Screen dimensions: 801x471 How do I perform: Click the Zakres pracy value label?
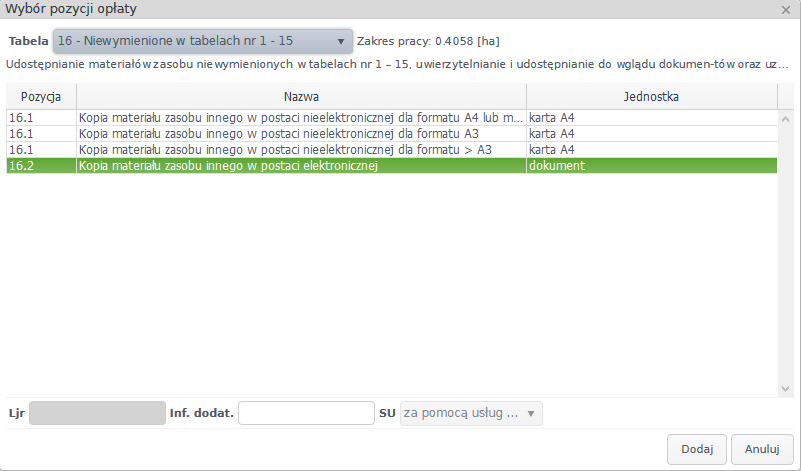click(x=428, y=41)
